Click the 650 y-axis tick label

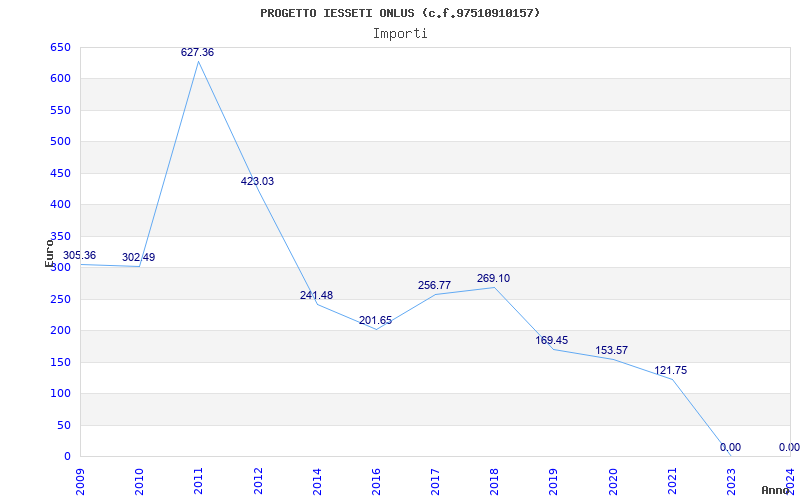[x=60, y=47]
